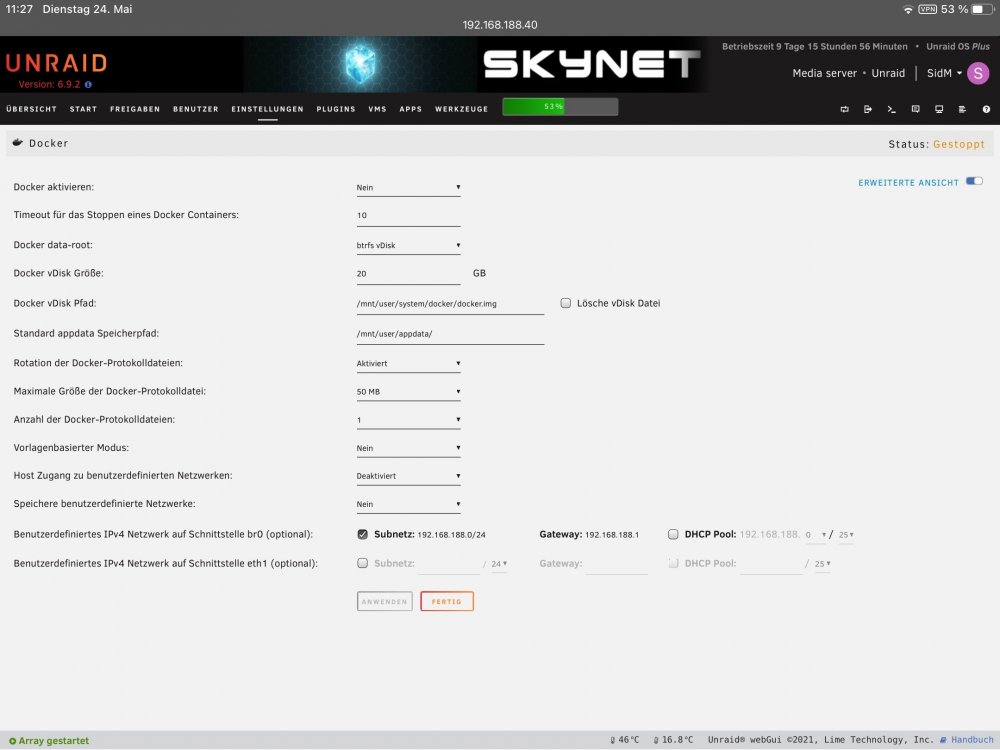Open the Maximale Größe 50 MB dropdown
The height and width of the screenshot is (750, 1000).
[408, 392]
